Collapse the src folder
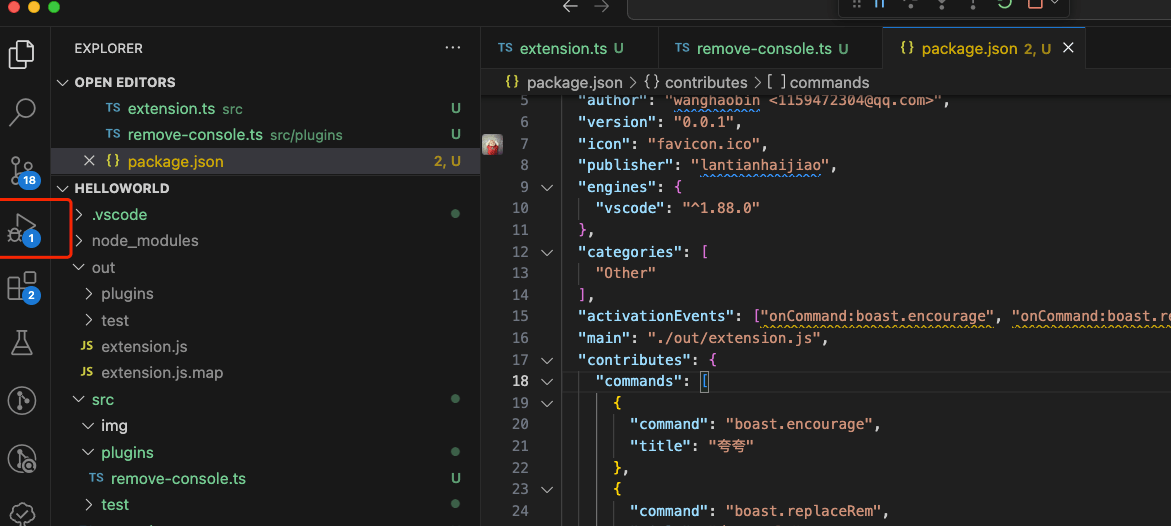This screenshot has height=526, width=1171. coord(79,399)
